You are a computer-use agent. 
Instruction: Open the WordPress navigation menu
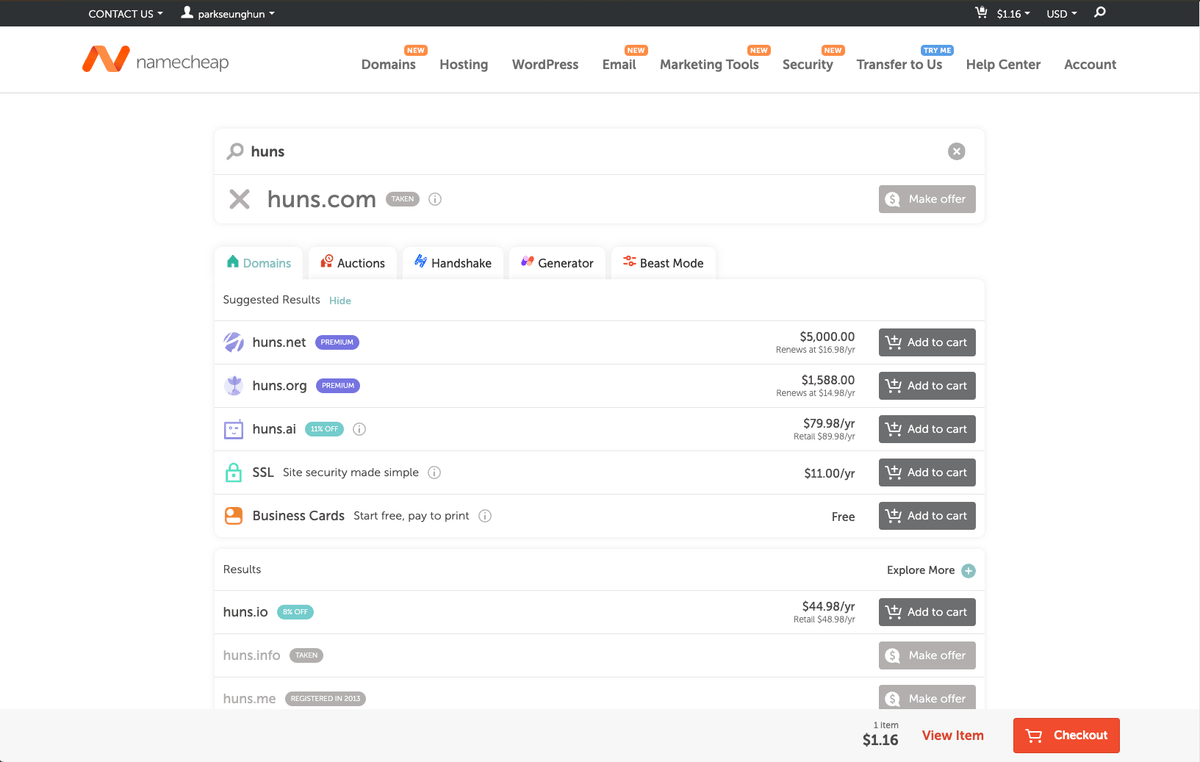click(545, 64)
